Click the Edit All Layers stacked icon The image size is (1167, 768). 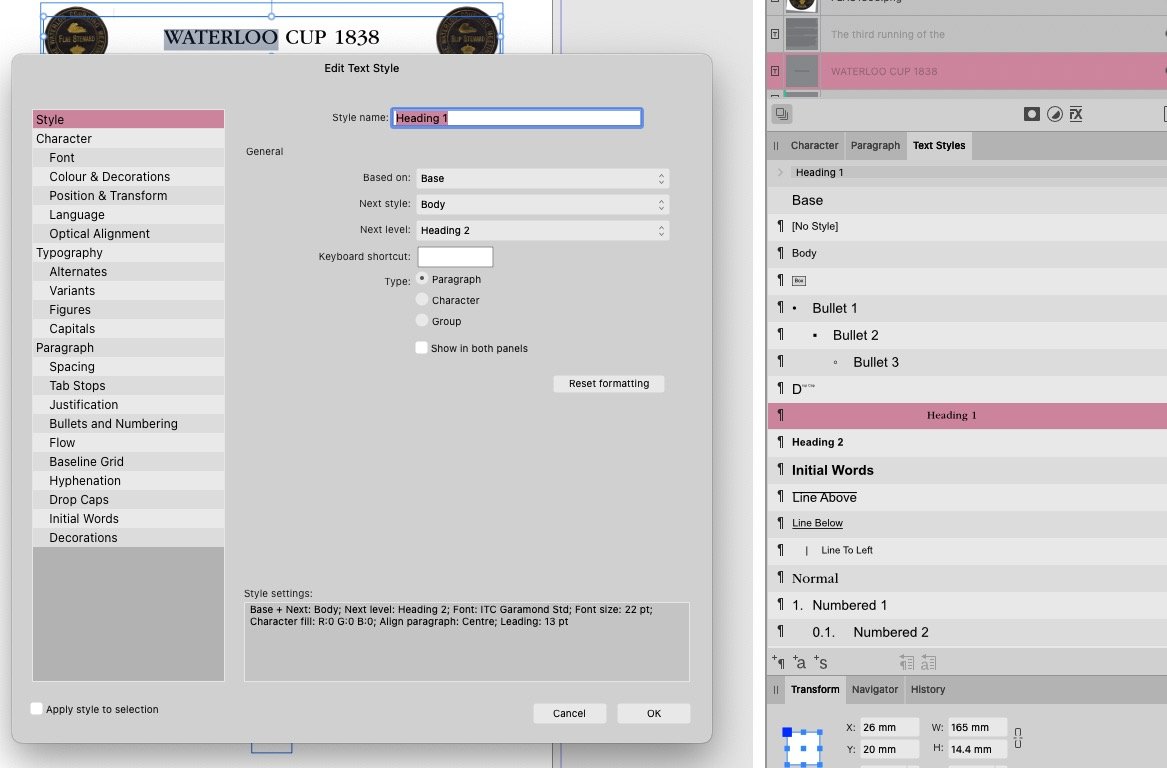point(782,114)
